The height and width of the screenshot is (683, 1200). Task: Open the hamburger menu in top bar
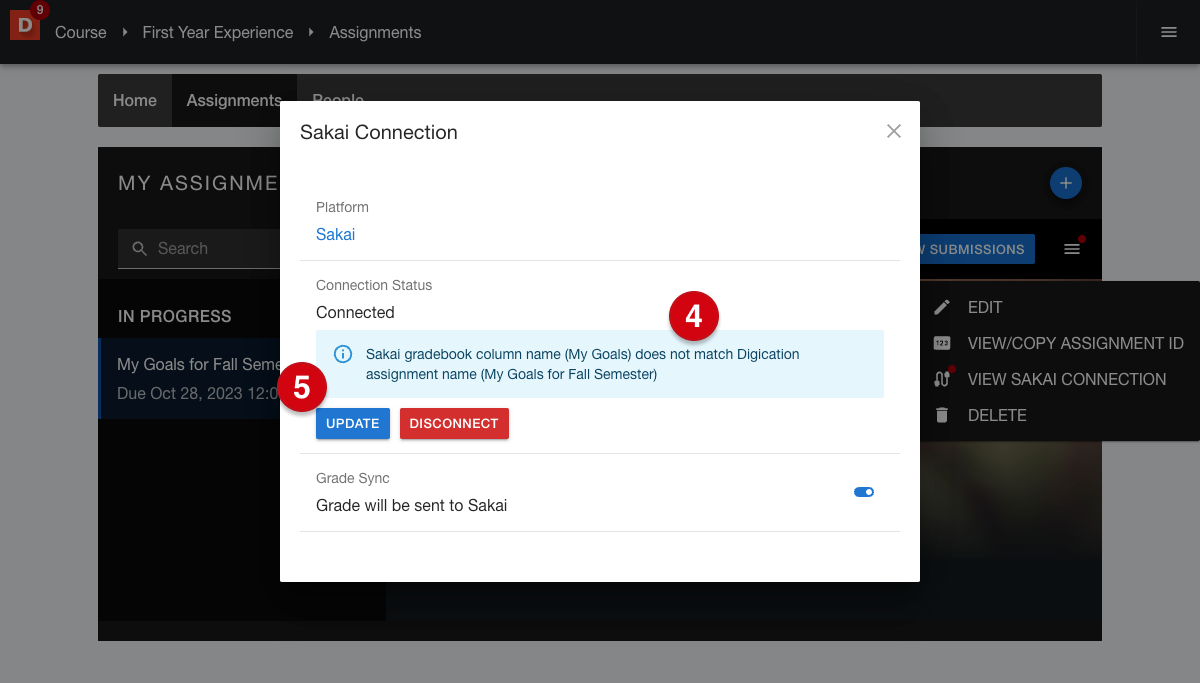(1168, 32)
